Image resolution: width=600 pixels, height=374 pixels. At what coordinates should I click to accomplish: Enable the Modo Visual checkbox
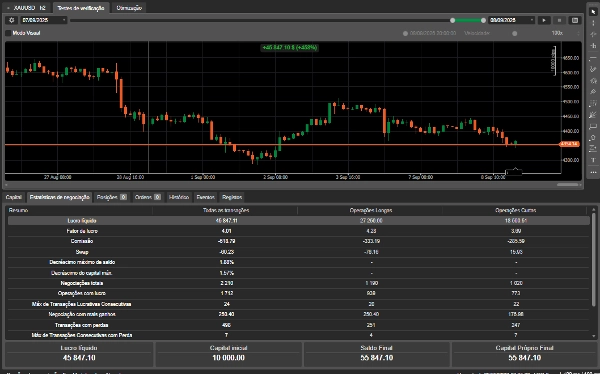click(8, 33)
